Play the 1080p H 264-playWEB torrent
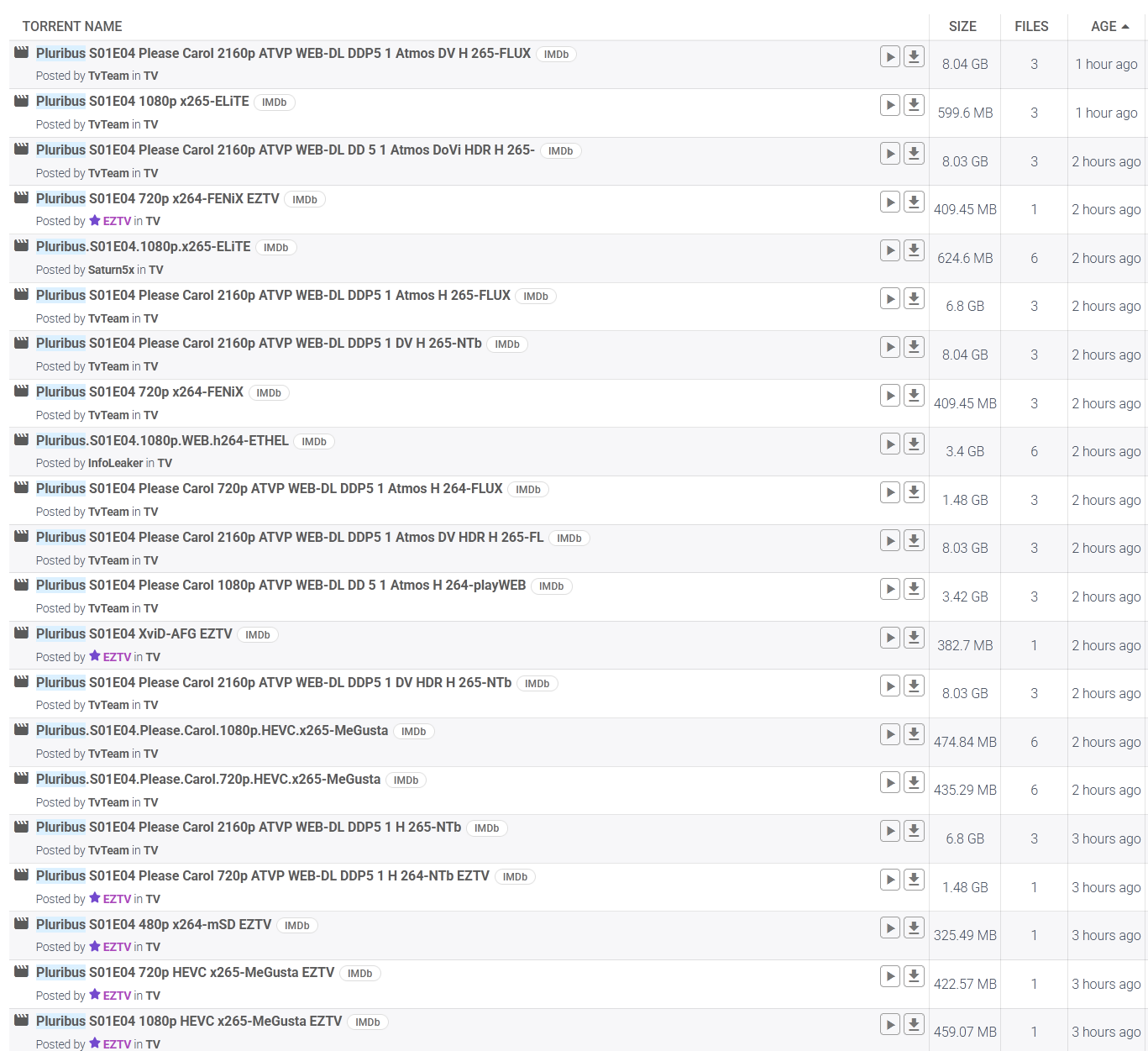Viewport: 1148px width, 1051px height. point(890,589)
